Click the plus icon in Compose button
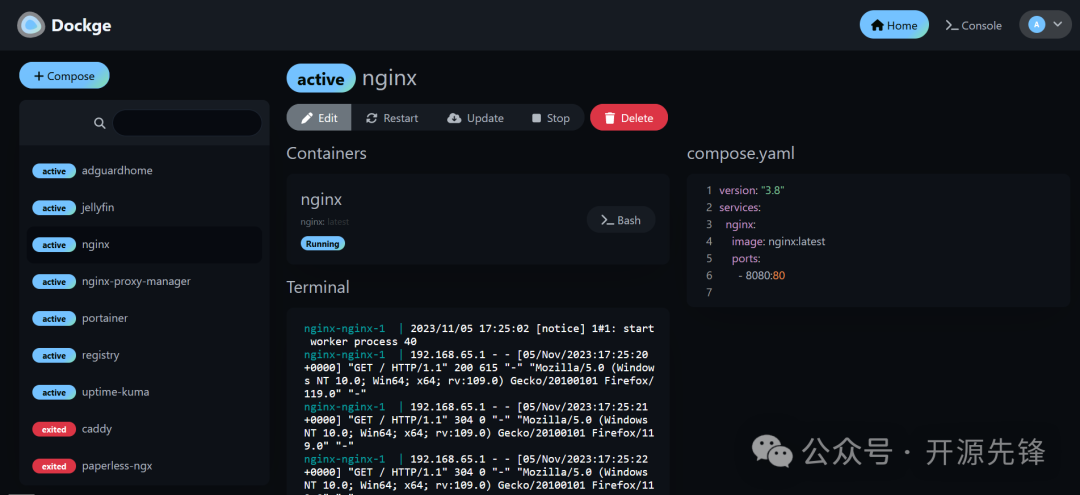 pyautogui.click(x=39, y=76)
